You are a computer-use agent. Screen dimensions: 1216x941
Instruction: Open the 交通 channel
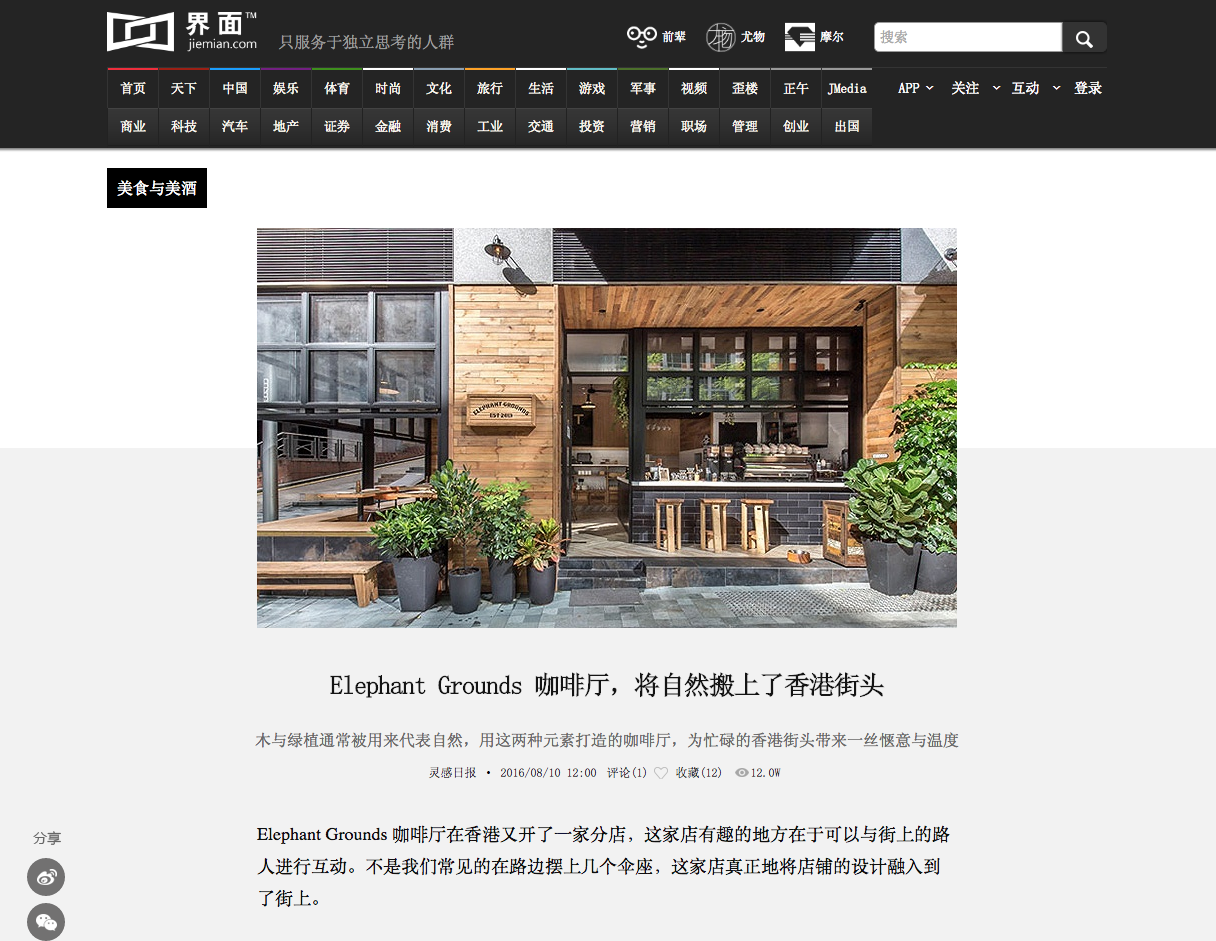(x=540, y=126)
